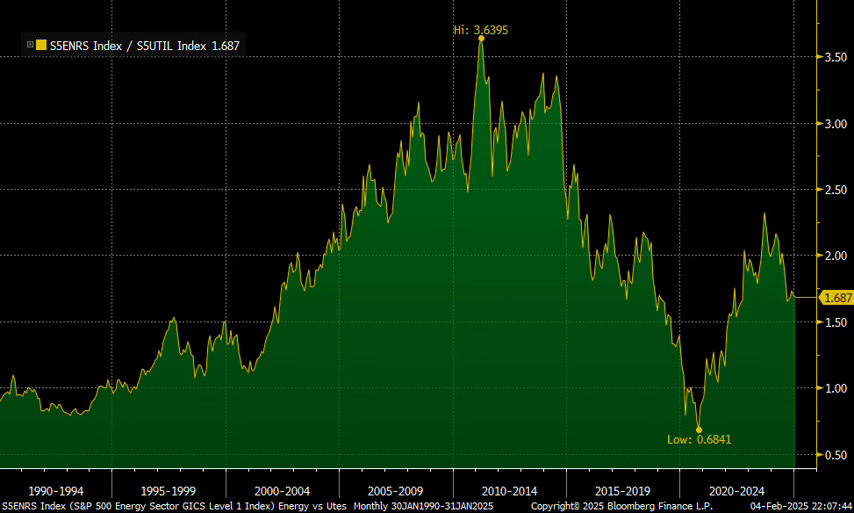The height and width of the screenshot is (513, 854).
Task: Click the 2.00 y-axis label
Action: (836, 255)
